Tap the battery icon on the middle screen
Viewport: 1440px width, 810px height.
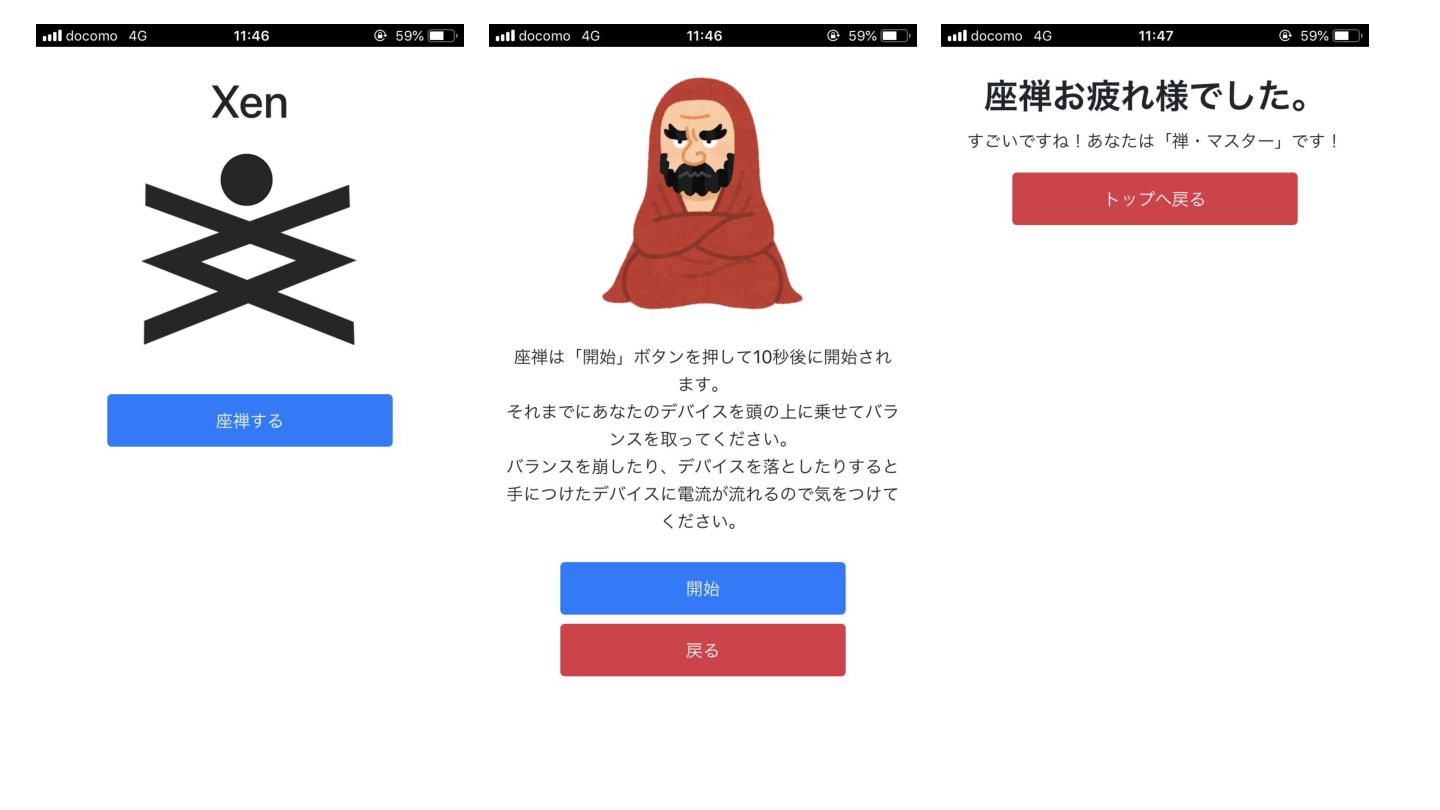[896, 36]
